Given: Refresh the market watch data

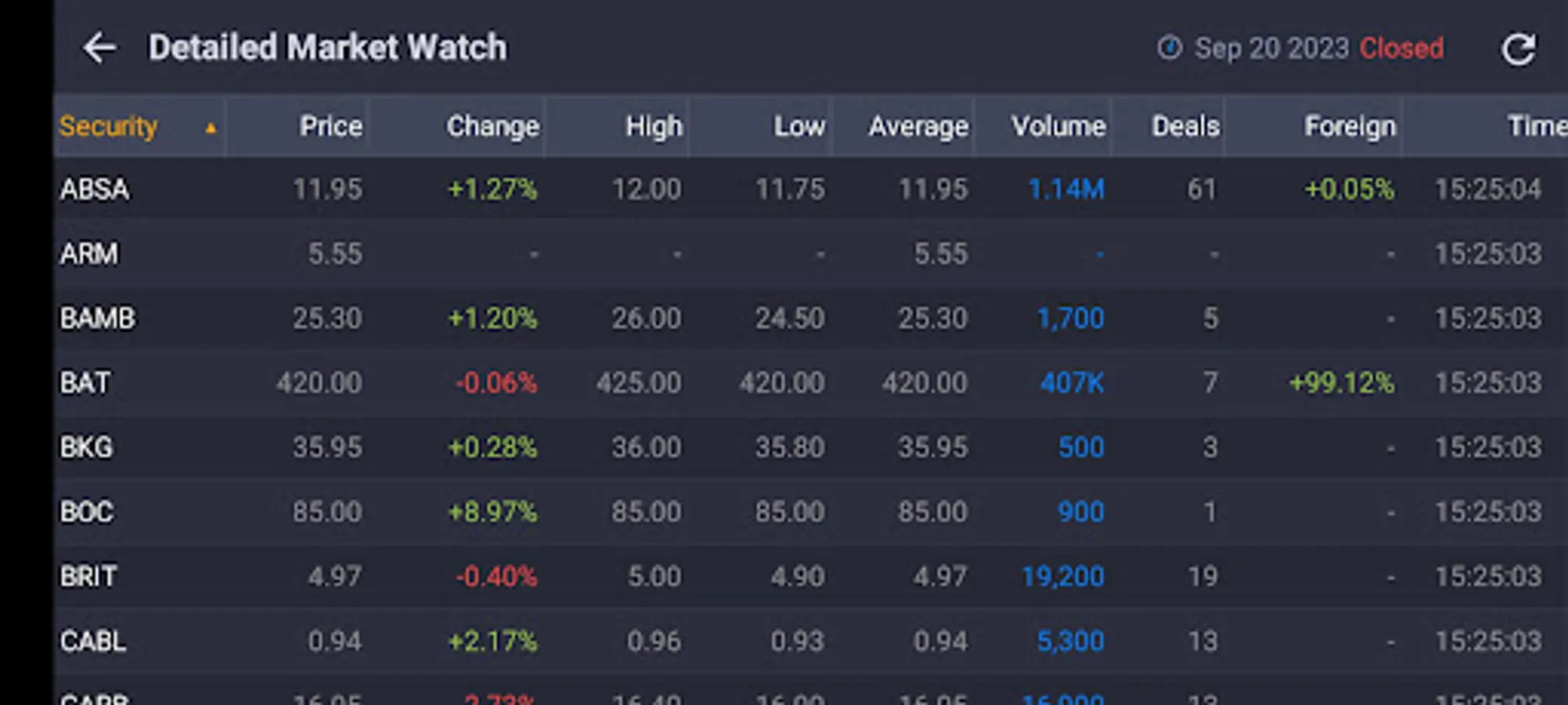Looking at the screenshot, I should (1518, 49).
